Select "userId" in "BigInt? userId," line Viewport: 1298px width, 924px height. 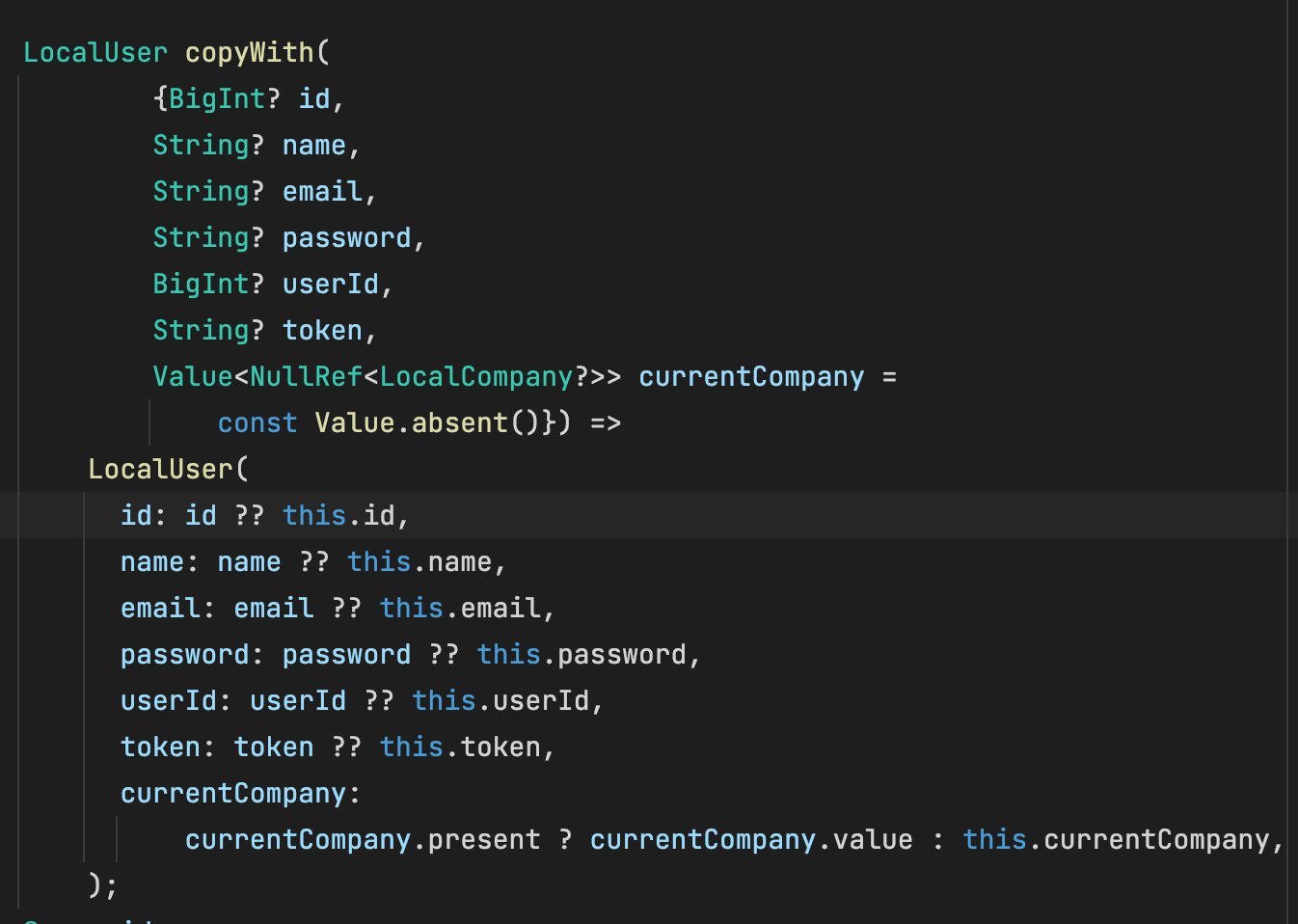tap(331, 284)
